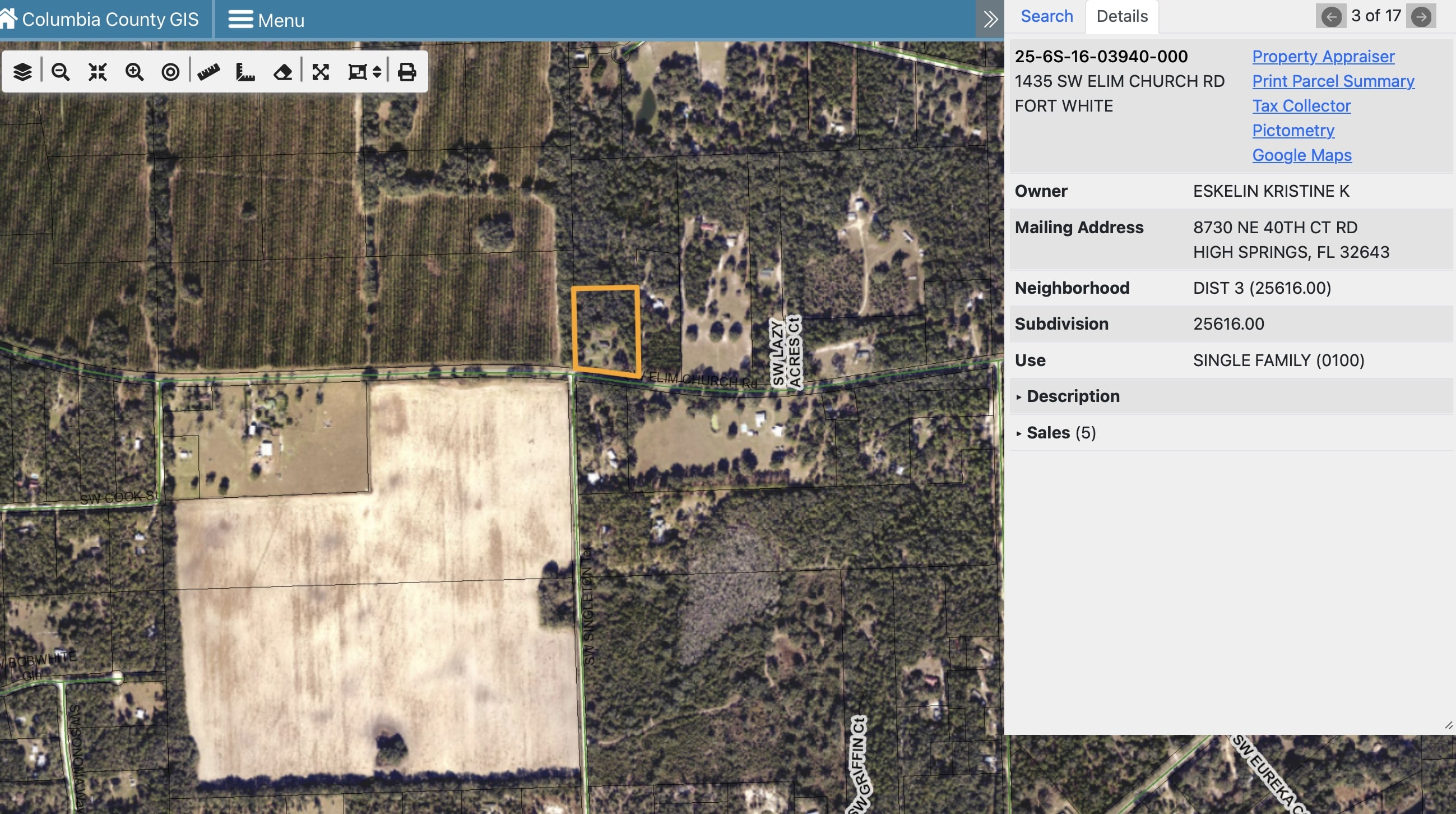
Task: Click the highlighted orange parcel on map
Action: [605, 330]
